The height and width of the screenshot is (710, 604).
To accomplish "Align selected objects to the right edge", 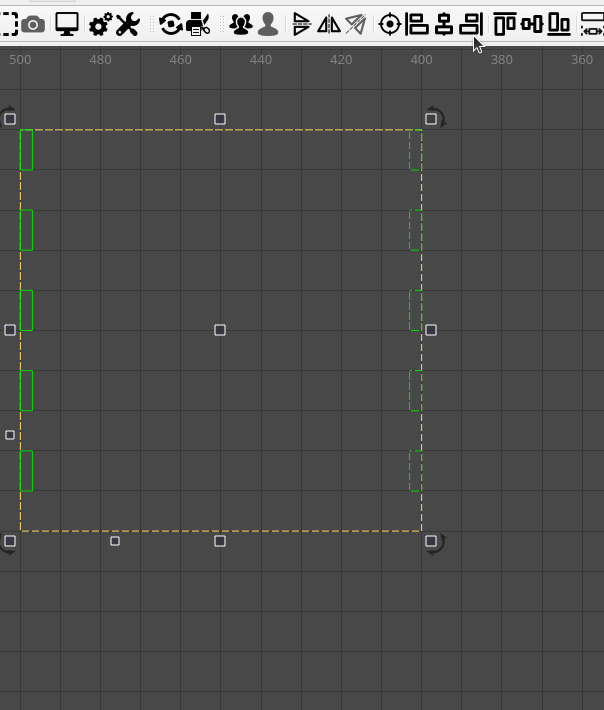I will 471,24.
